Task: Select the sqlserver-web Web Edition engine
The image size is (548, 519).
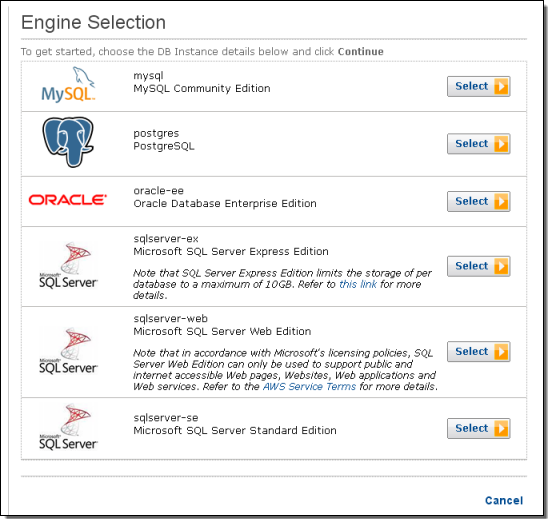Action: pyautogui.click(x=478, y=352)
